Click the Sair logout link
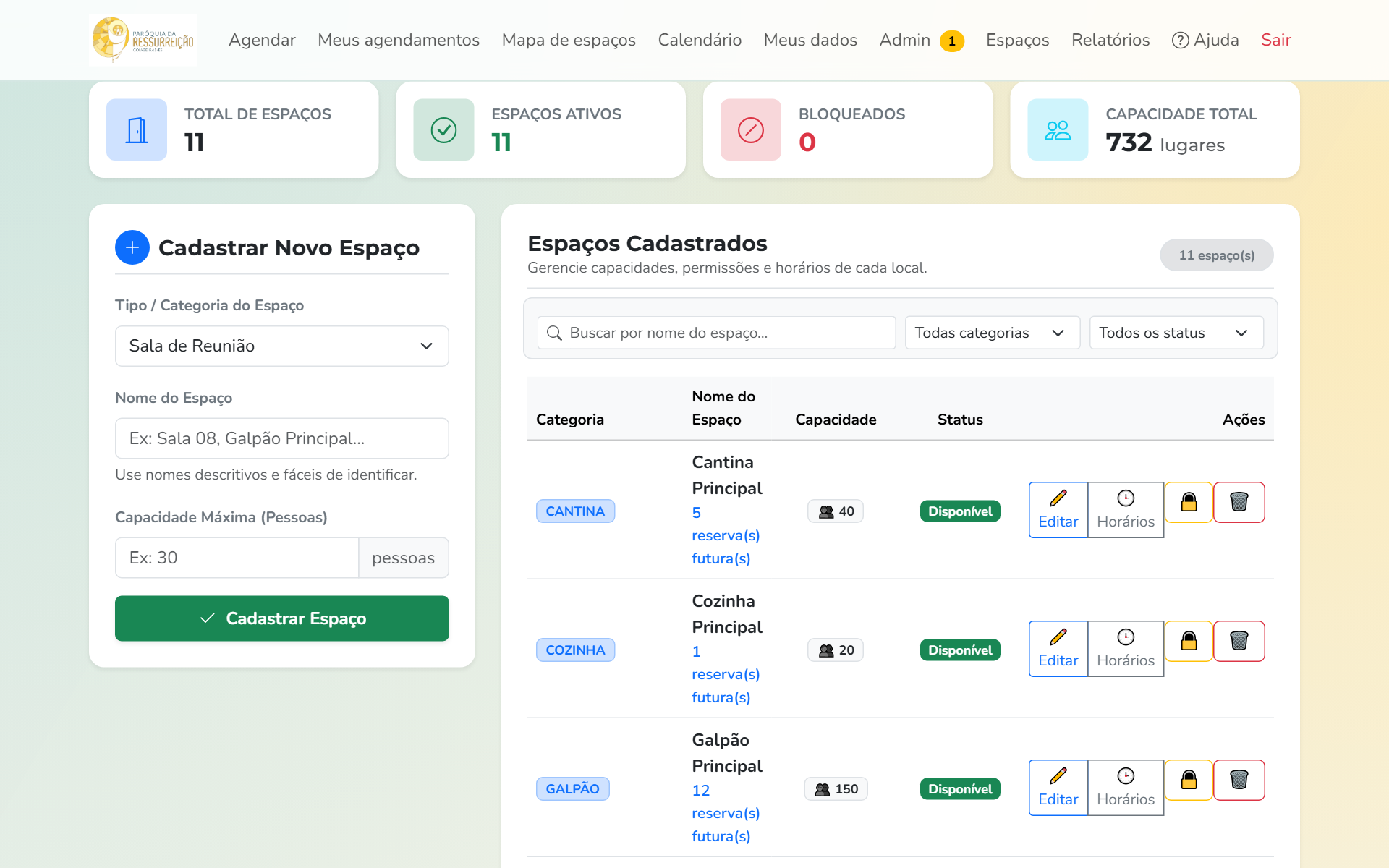This screenshot has height=868, width=1389. [x=1276, y=40]
